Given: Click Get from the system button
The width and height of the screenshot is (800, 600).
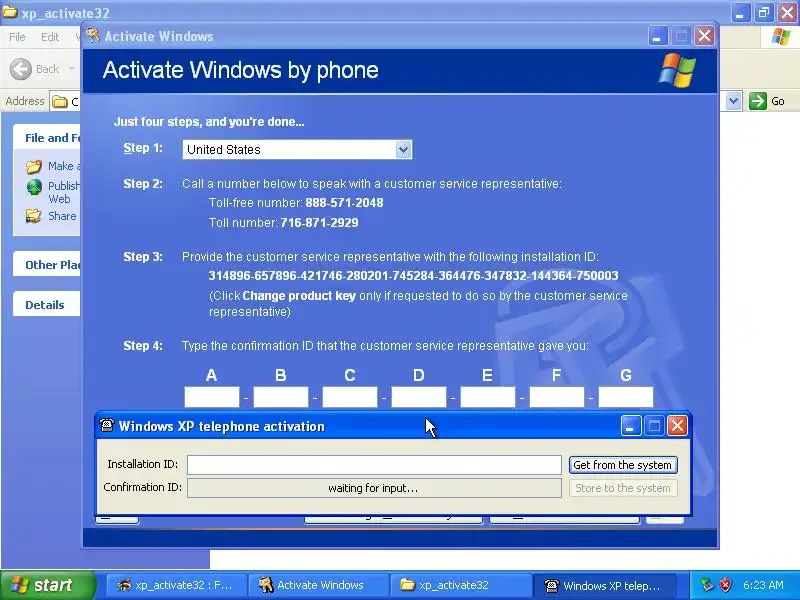Looking at the screenshot, I should [623, 465].
